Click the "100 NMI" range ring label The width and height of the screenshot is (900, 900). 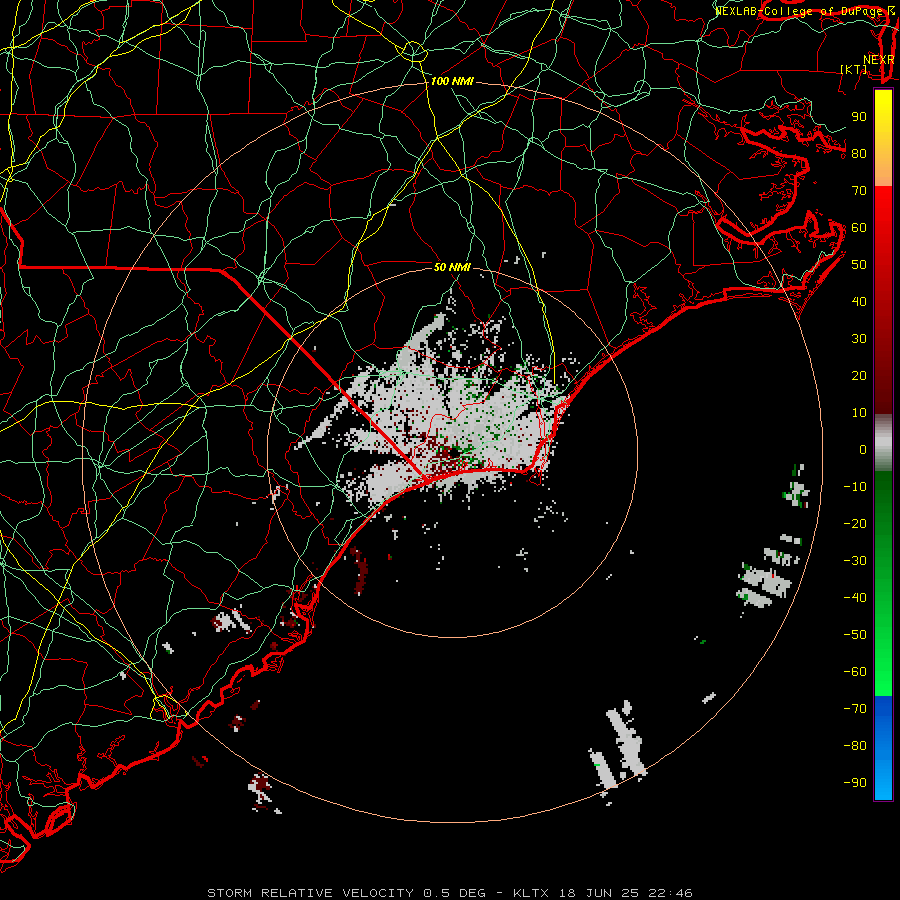[452, 82]
